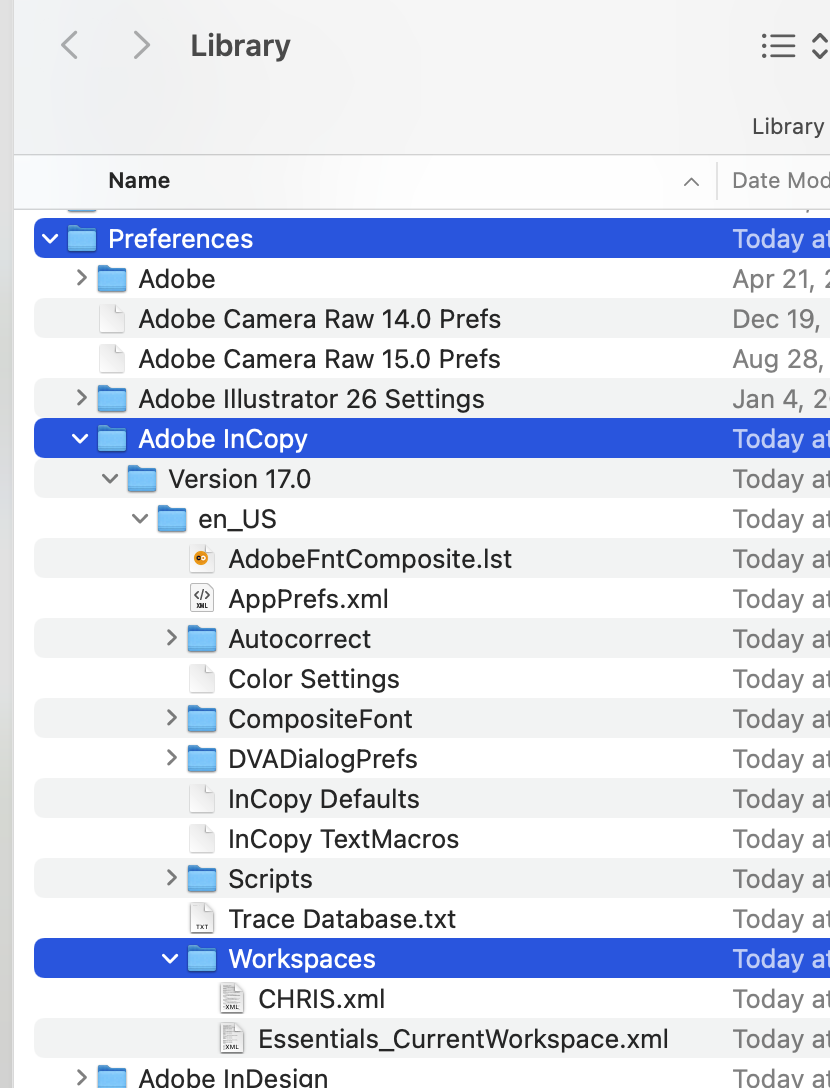Expand the CompositeFont folder
This screenshot has height=1088, width=830.
tap(171, 717)
